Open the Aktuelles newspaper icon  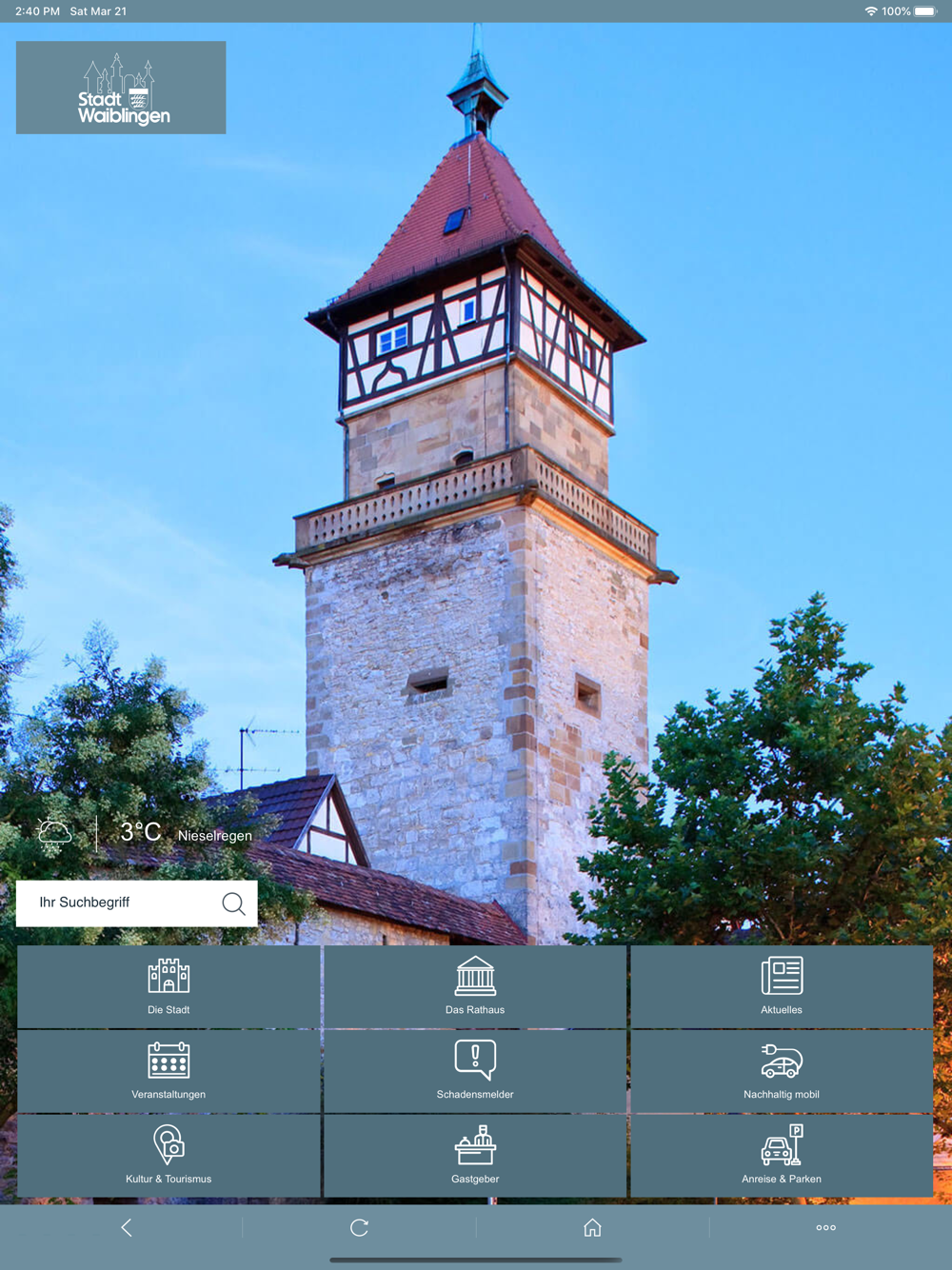[x=782, y=976]
